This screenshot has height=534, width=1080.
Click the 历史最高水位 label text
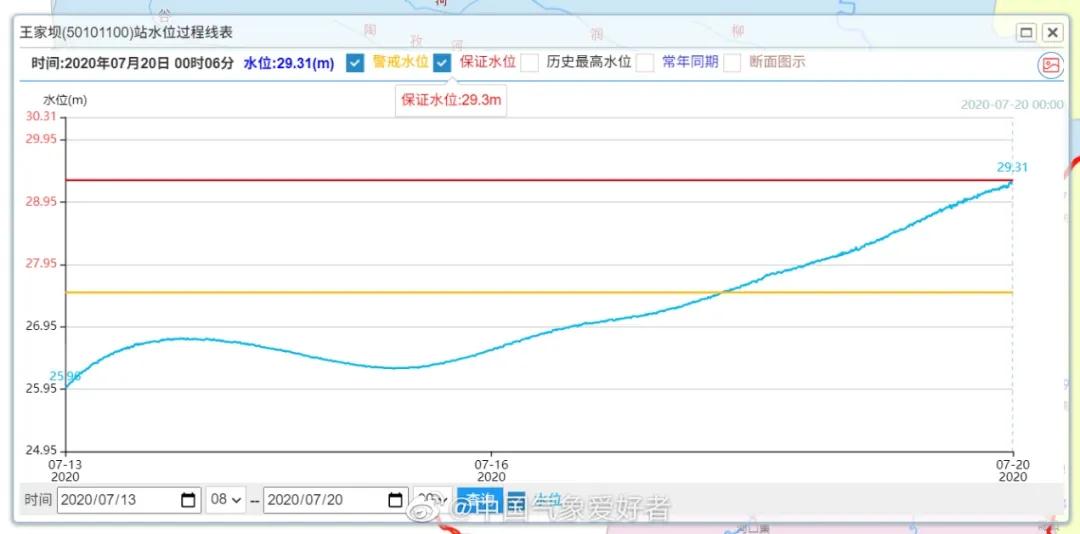[589, 62]
